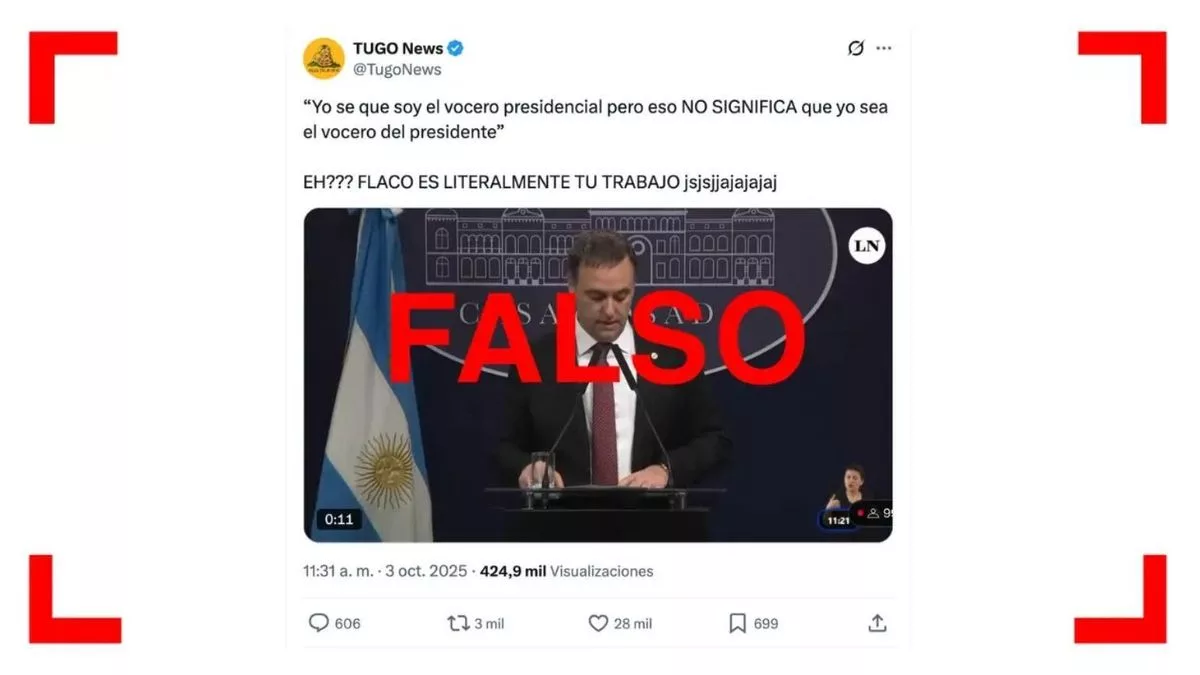
Task: Click the reply speech bubble icon
Action: click(318, 623)
